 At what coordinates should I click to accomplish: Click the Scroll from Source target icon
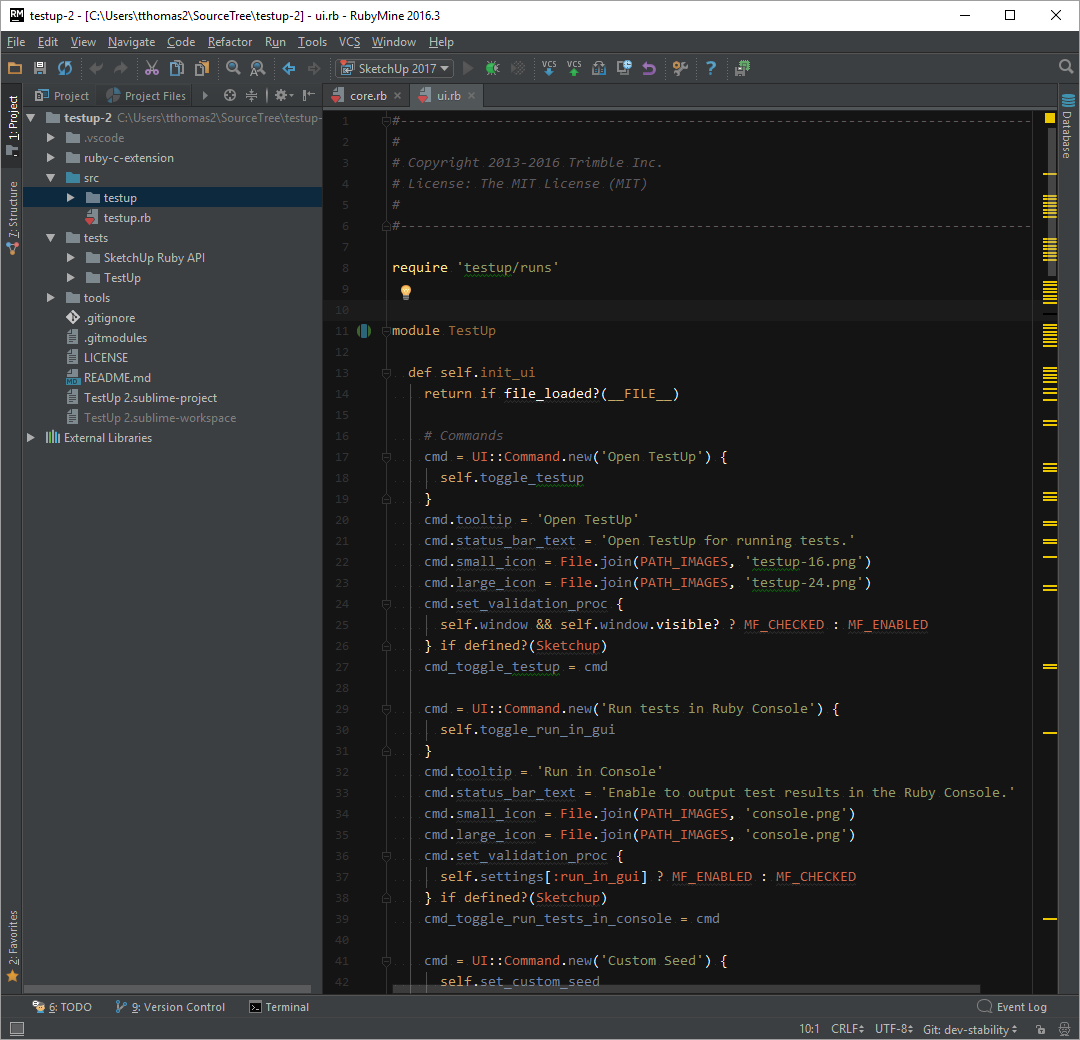tap(230, 96)
